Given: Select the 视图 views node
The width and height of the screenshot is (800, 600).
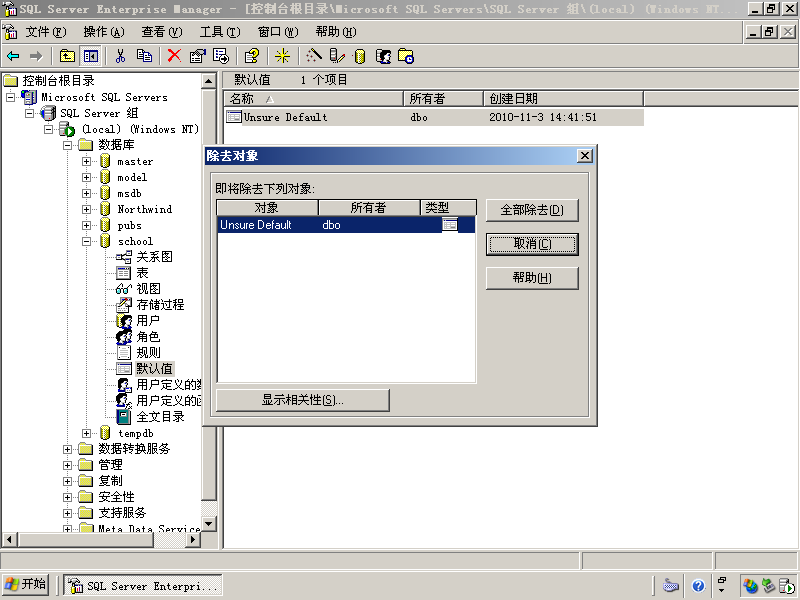Looking at the screenshot, I should 148,289.
